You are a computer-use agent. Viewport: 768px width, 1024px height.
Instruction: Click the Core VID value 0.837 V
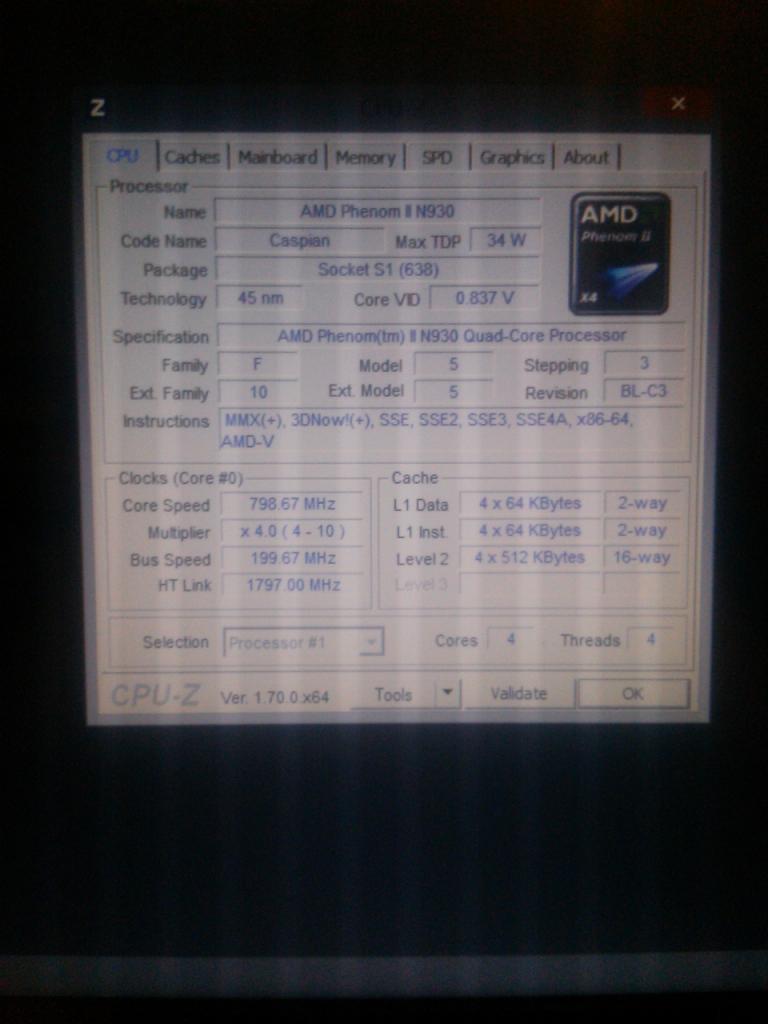click(x=485, y=298)
